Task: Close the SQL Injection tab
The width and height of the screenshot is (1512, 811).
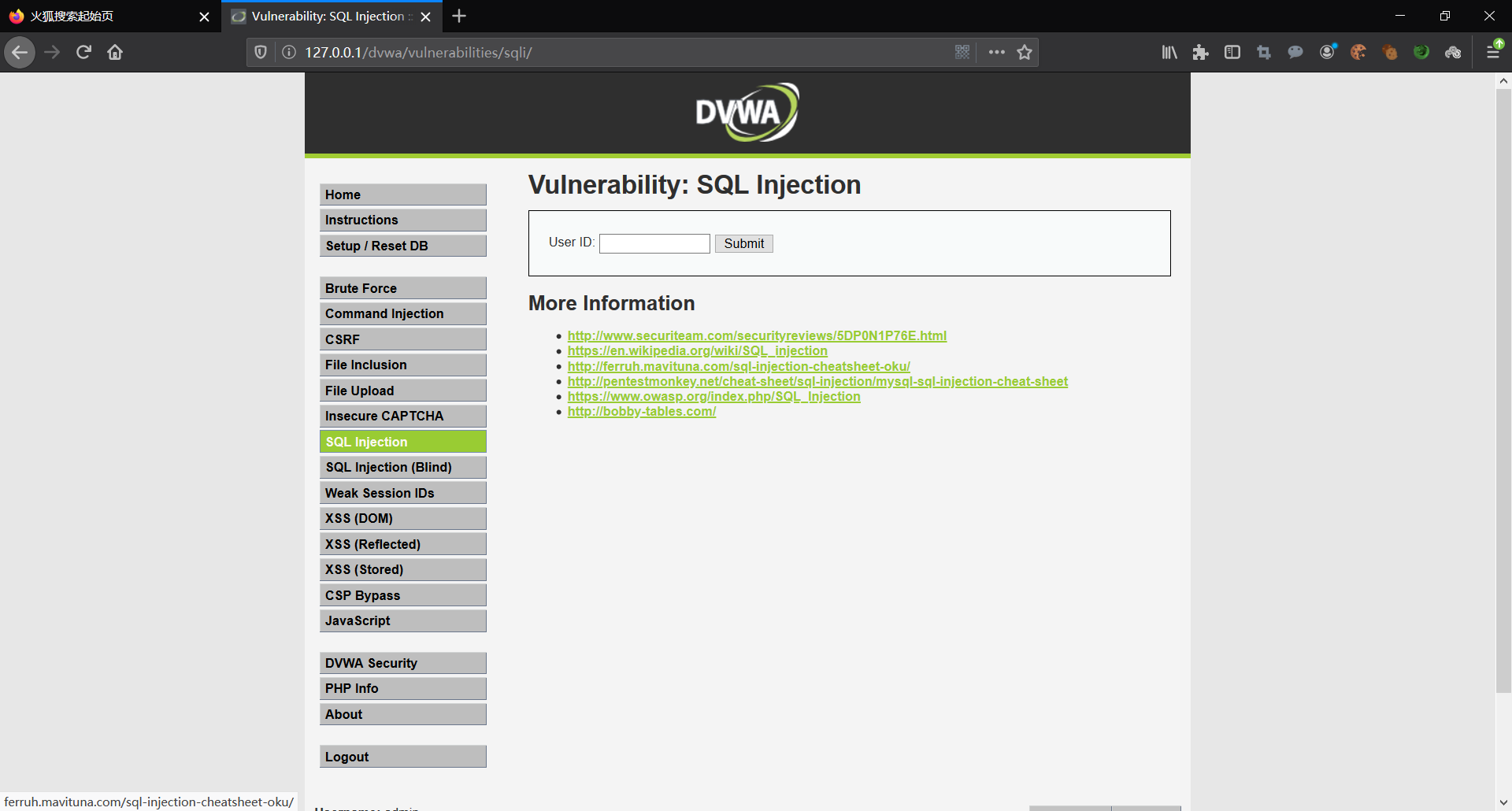Action: pos(425,17)
